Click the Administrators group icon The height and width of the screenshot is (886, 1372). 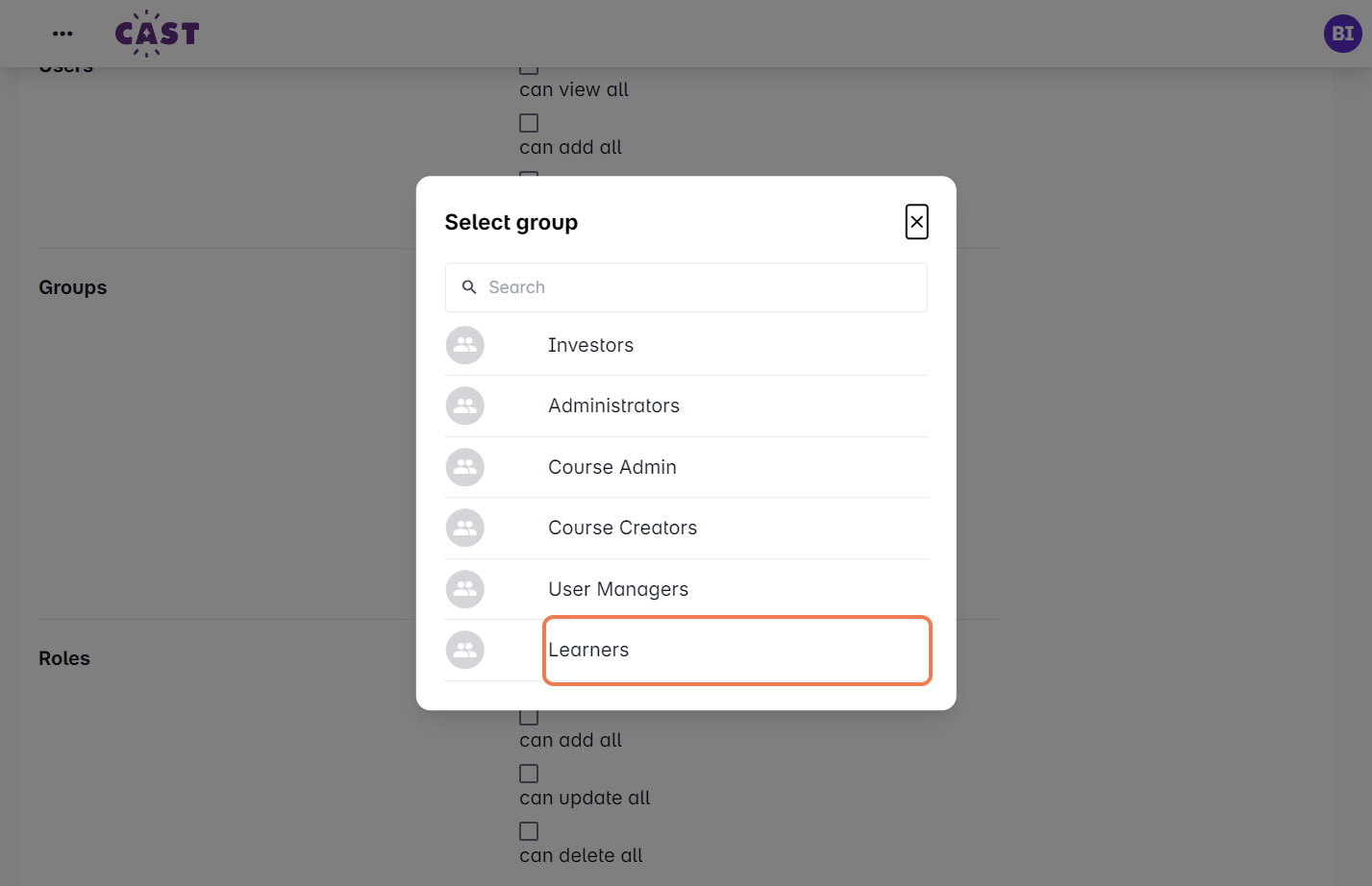pyautogui.click(x=465, y=406)
